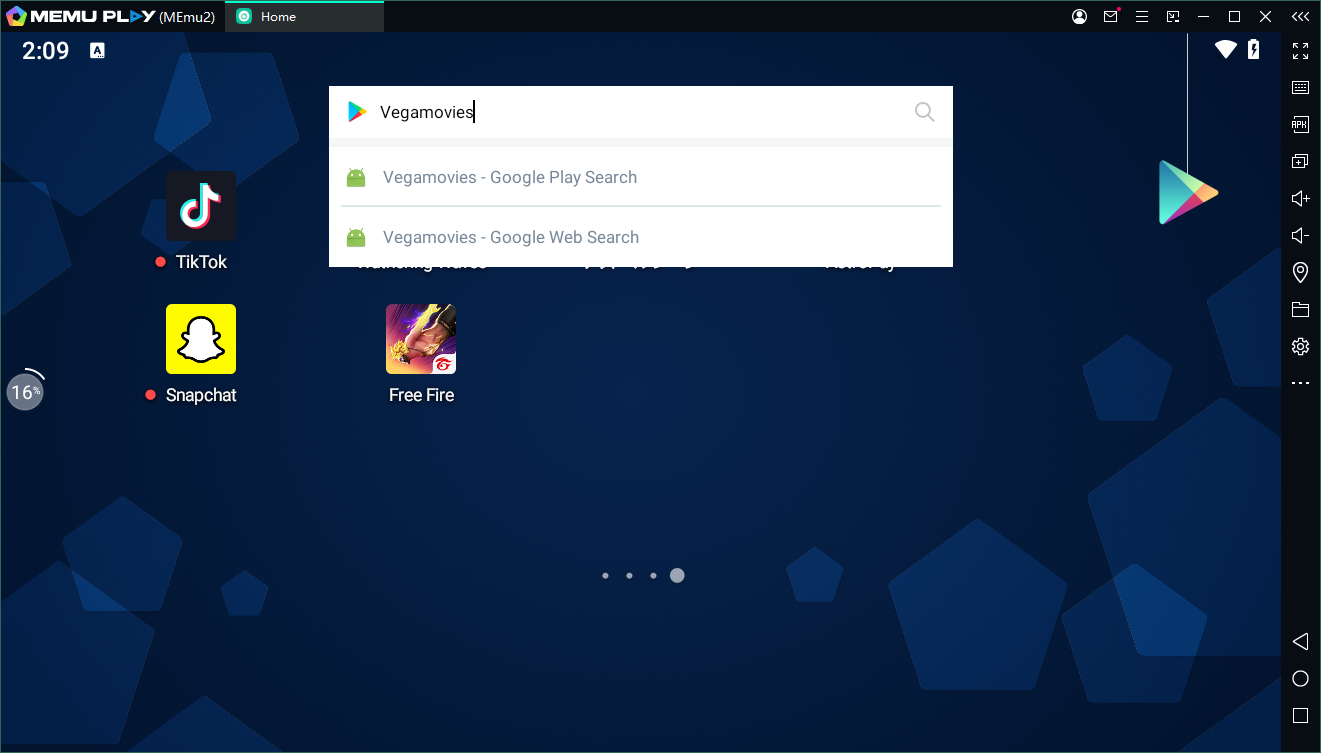Screen dimensions: 1321x753
Task: Expand more tools via three-dots icon
Action: point(1300,383)
